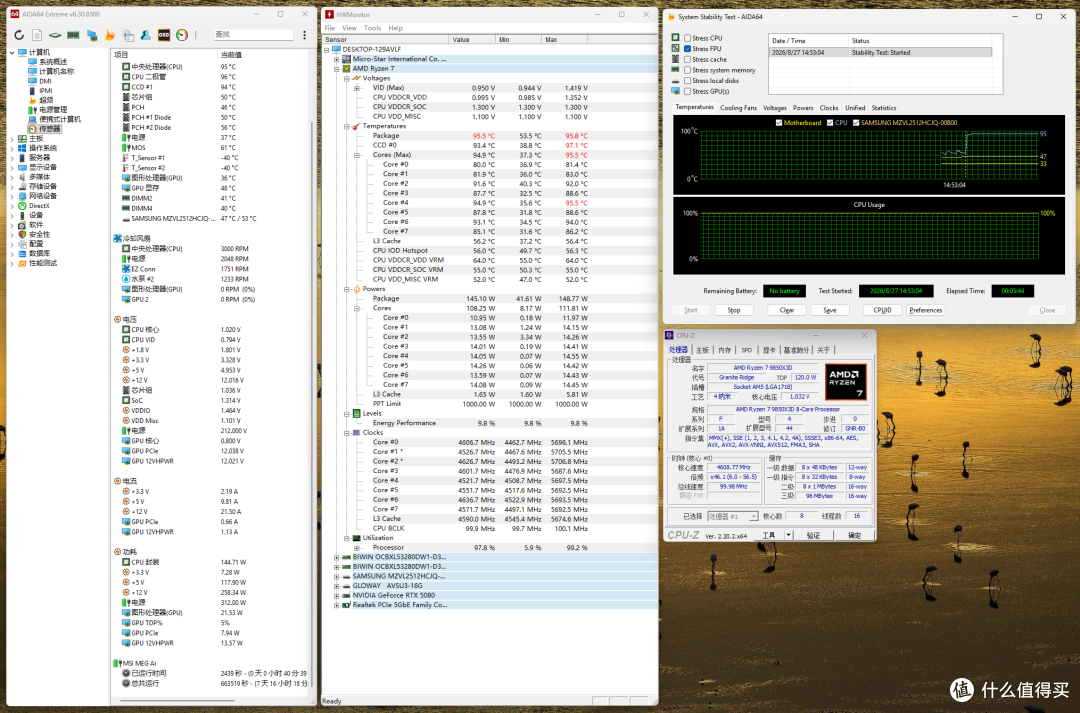Image resolution: width=1080 pixels, height=713 pixels.
Task: Click the Stress CPU chip icon
Action: pyautogui.click(x=676, y=38)
